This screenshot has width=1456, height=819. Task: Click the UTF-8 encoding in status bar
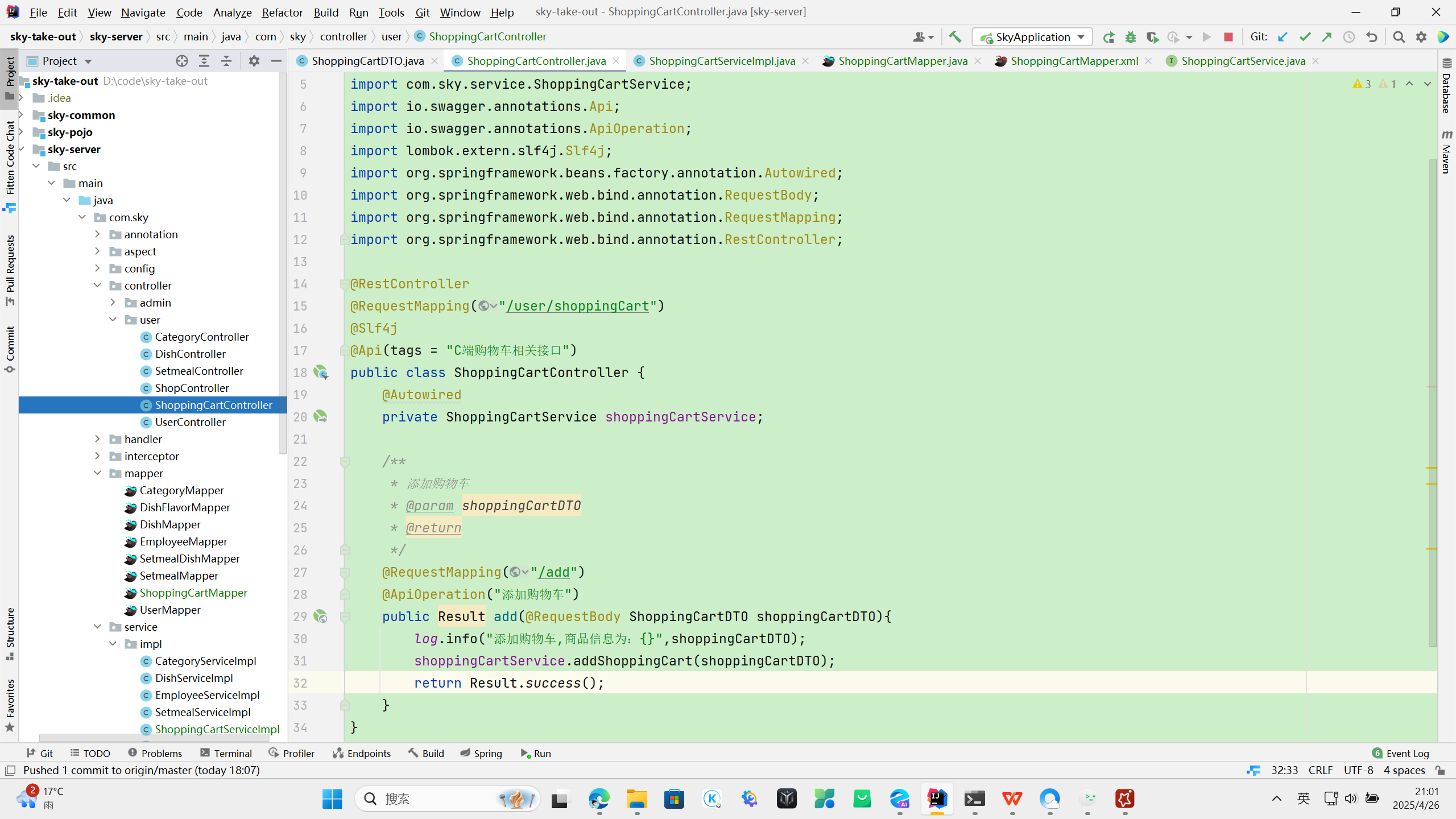pos(1358,770)
